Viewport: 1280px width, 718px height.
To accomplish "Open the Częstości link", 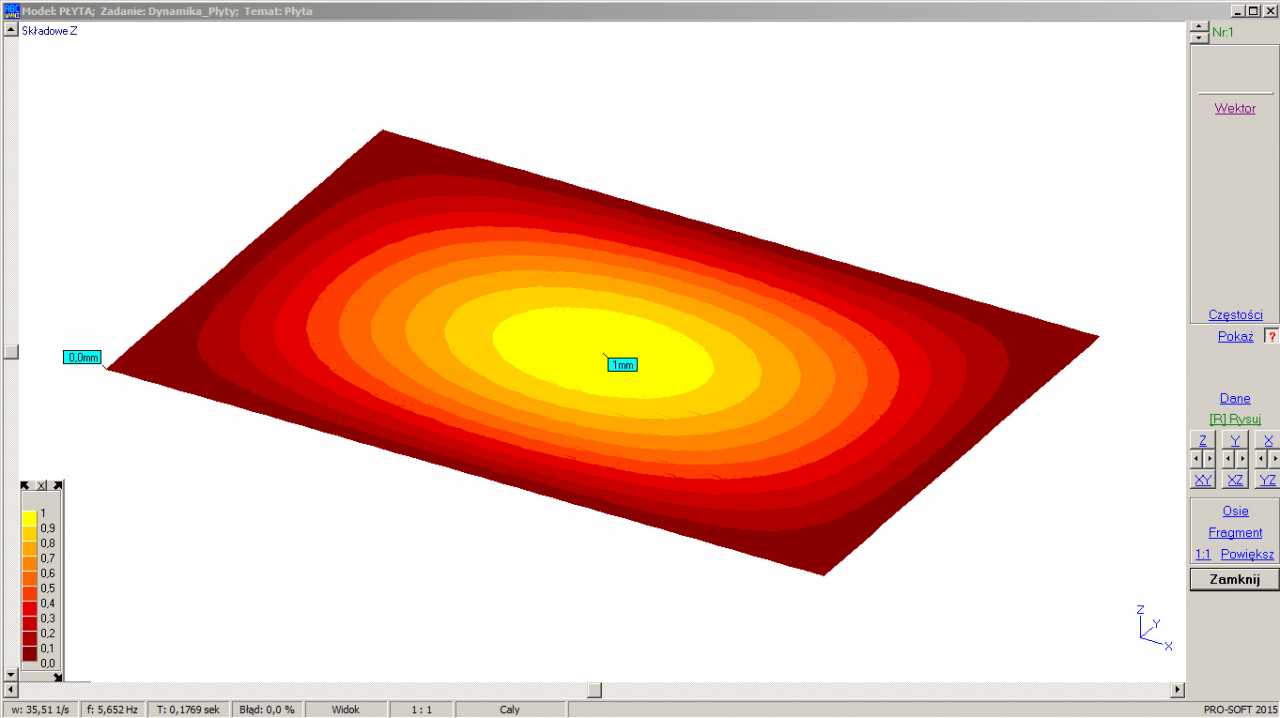I will coord(1234,314).
